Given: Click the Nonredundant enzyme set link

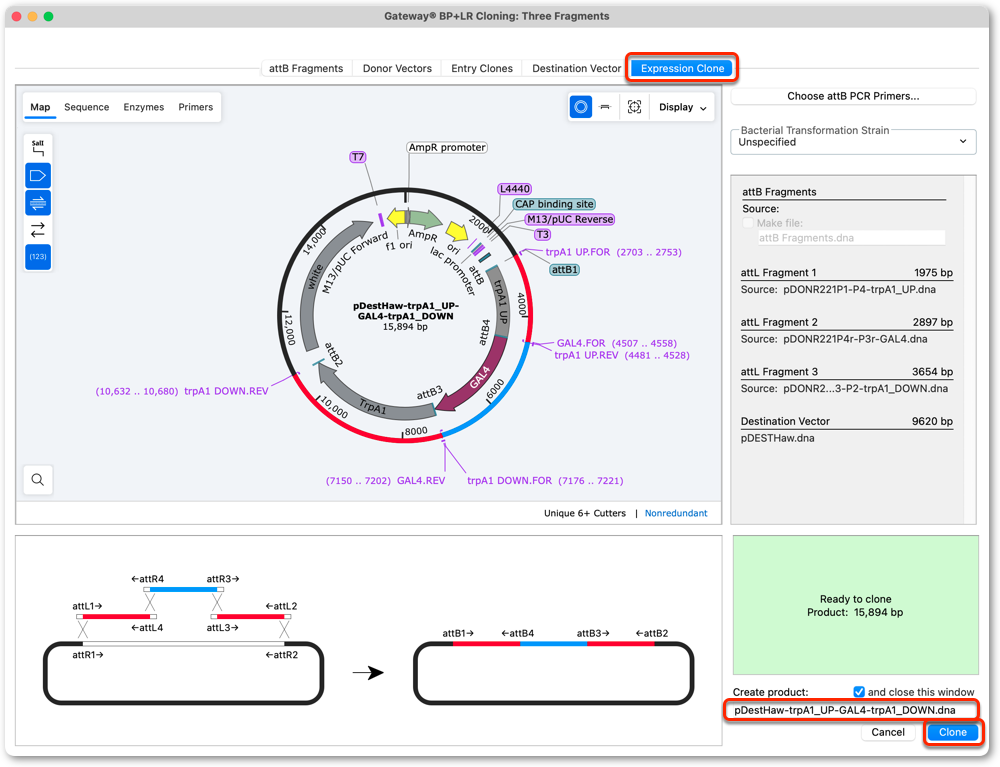Looking at the screenshot, I should coord(676,513).
